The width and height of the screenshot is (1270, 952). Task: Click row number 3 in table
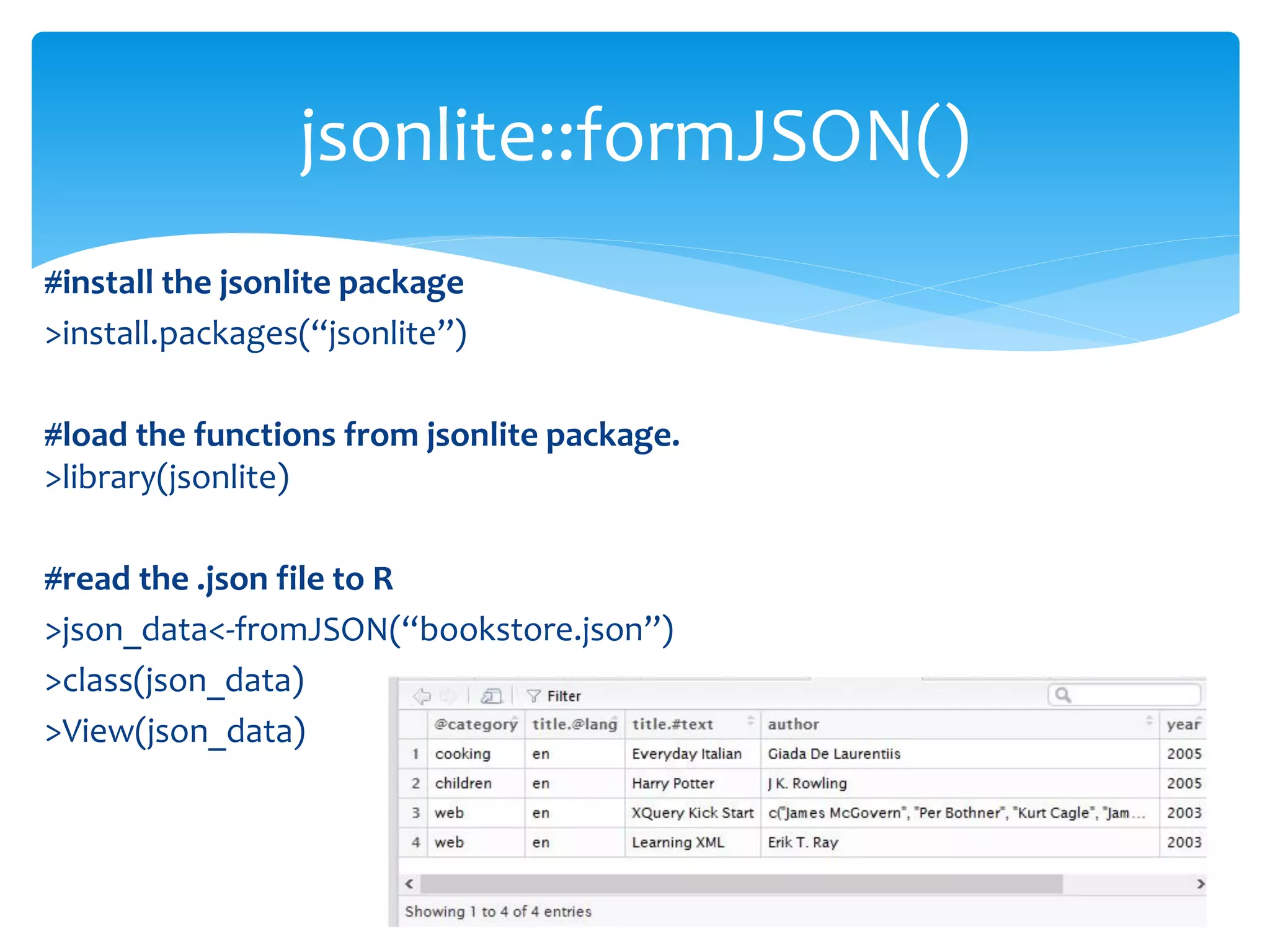(415, 813)
